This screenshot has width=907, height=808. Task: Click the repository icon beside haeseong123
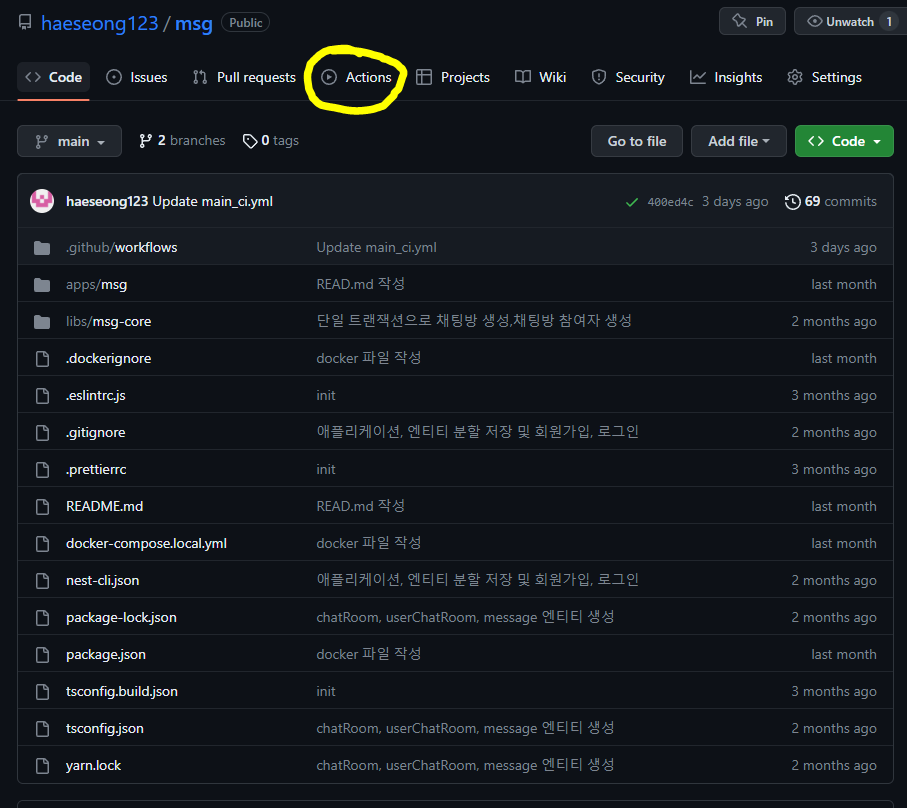click(25, 23)
